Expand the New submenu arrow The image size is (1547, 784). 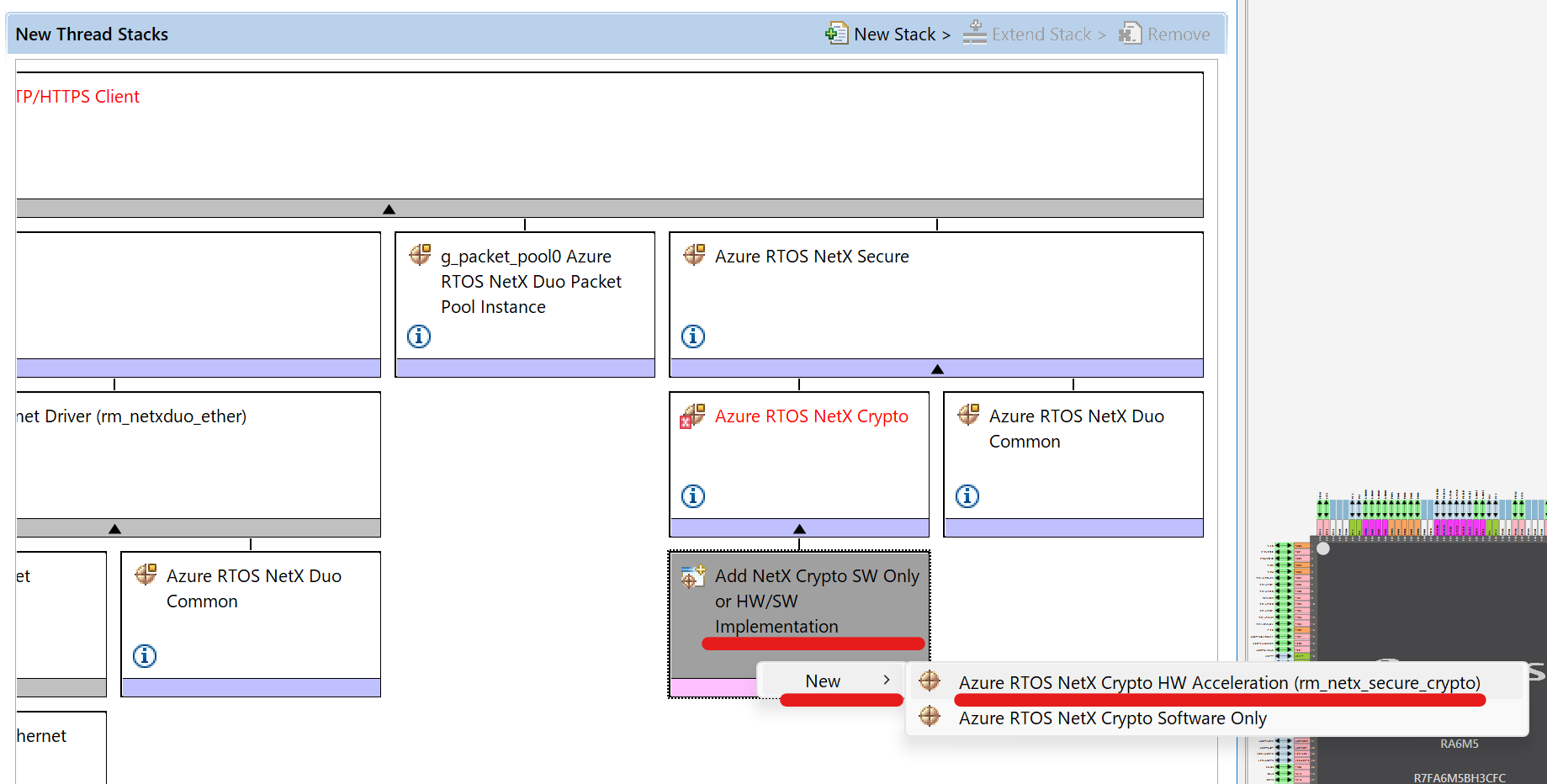pos(887,680)
